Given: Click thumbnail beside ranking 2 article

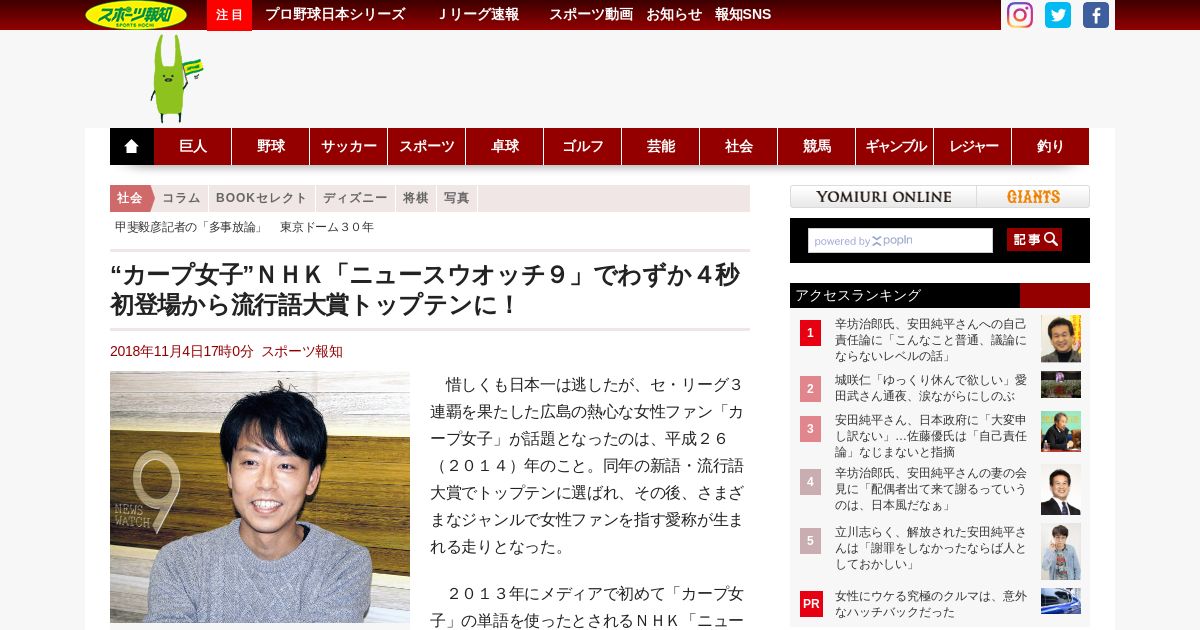Looking at the screenshot, I should [x=1061, y=385].
